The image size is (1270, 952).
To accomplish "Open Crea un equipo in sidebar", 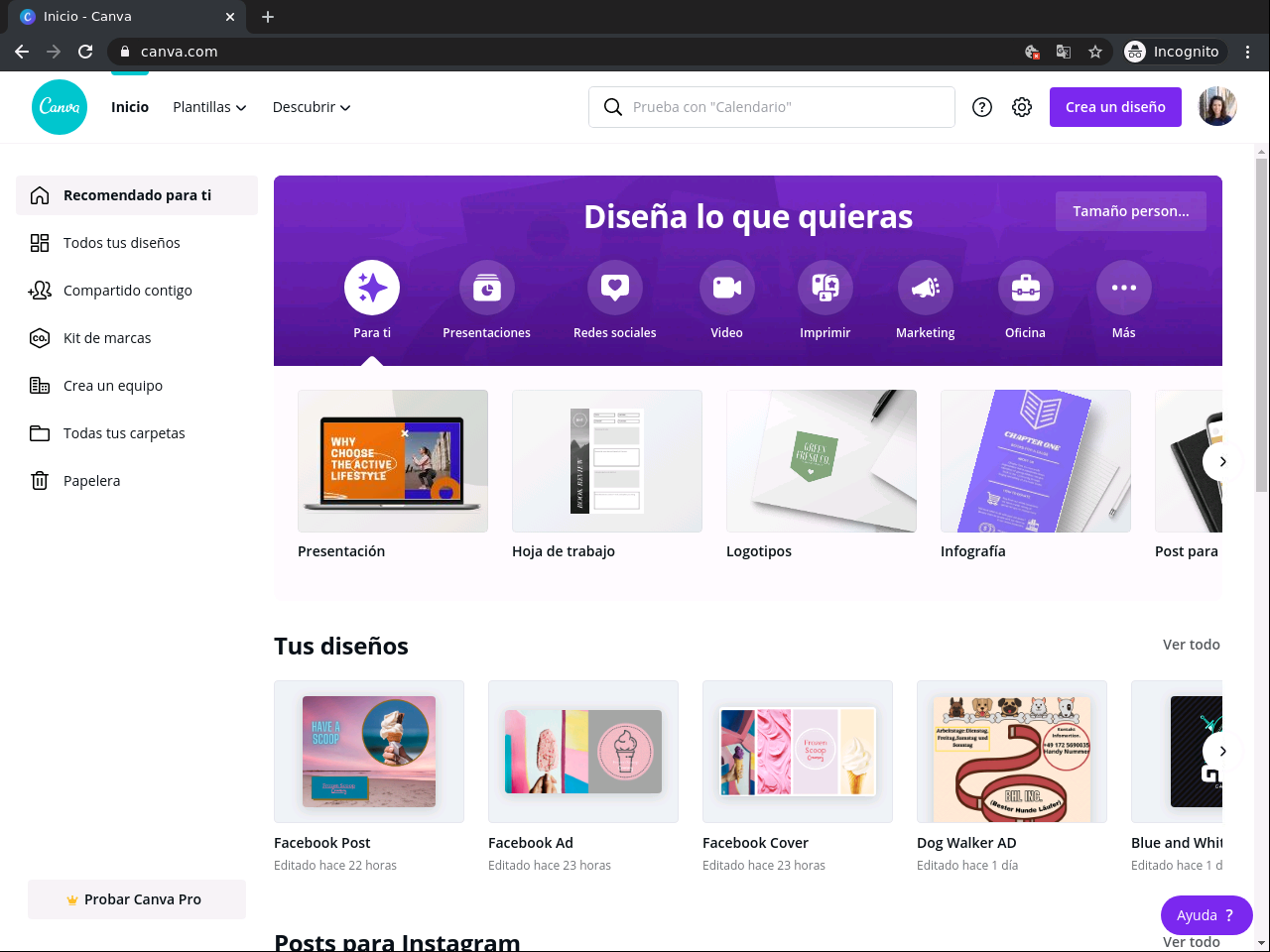I will click(137, 386).
